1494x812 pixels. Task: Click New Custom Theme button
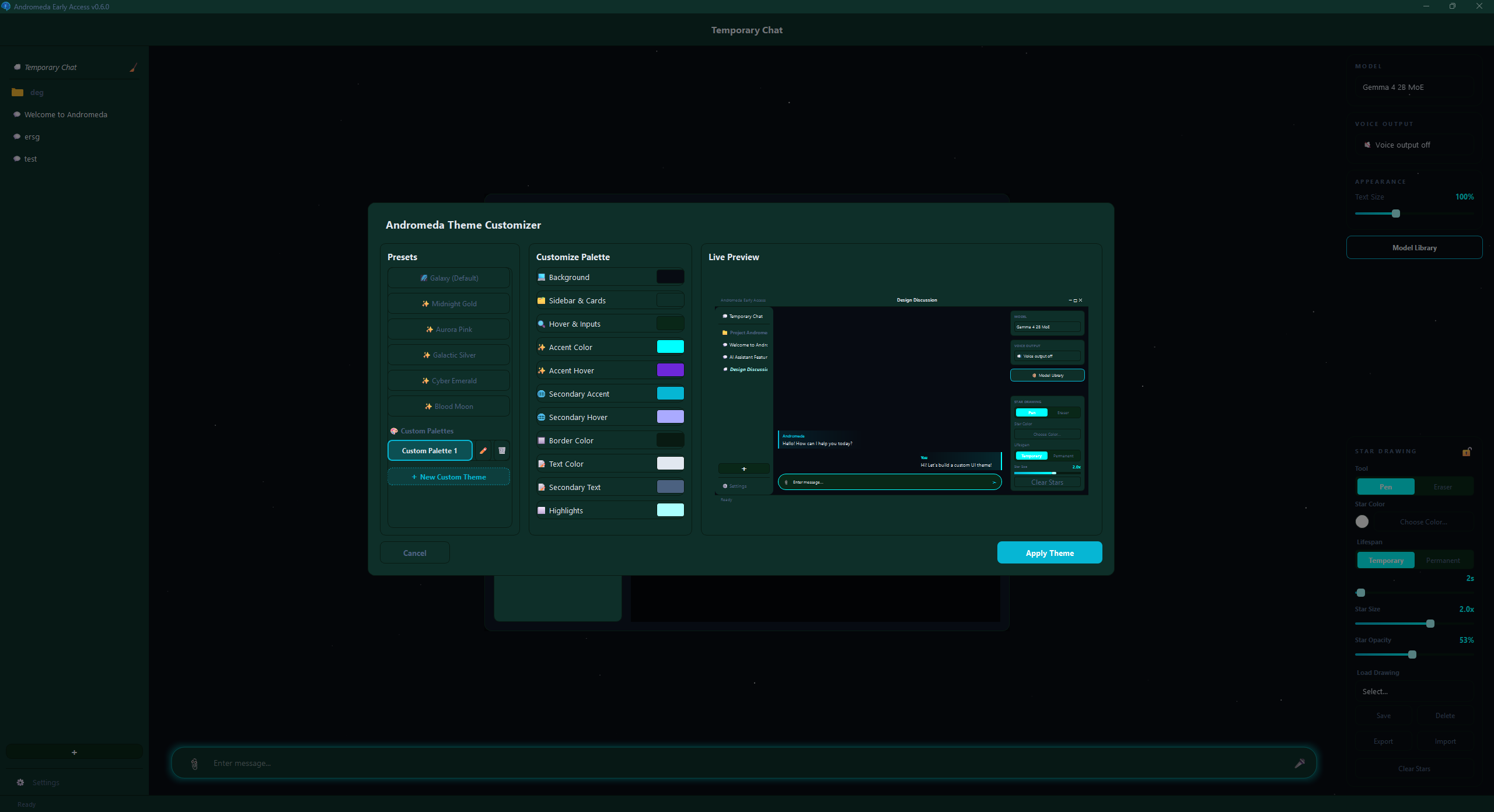[x=449, y=477]
